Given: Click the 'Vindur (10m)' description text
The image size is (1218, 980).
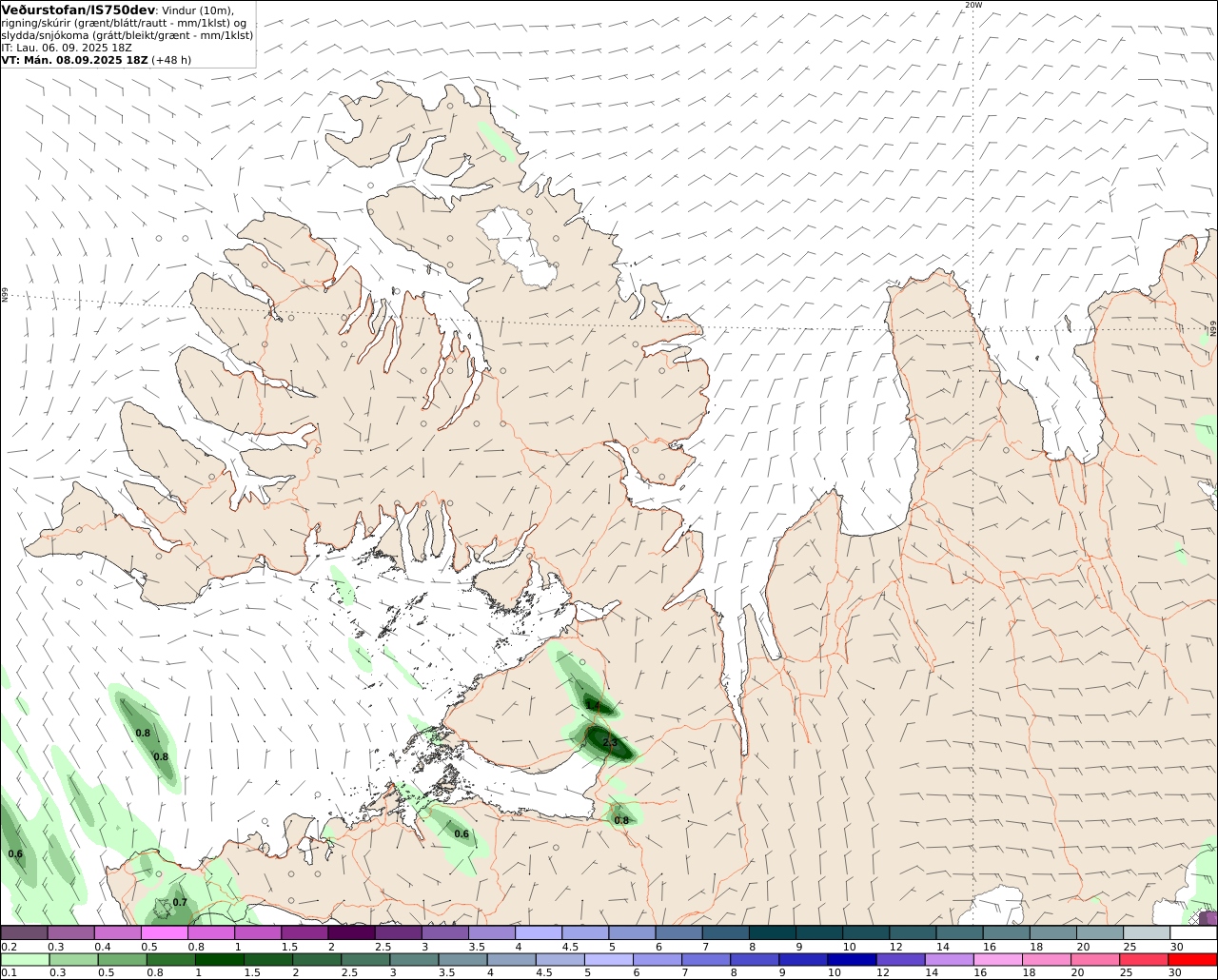Looking at the screenshot, I should pos(197,10).
